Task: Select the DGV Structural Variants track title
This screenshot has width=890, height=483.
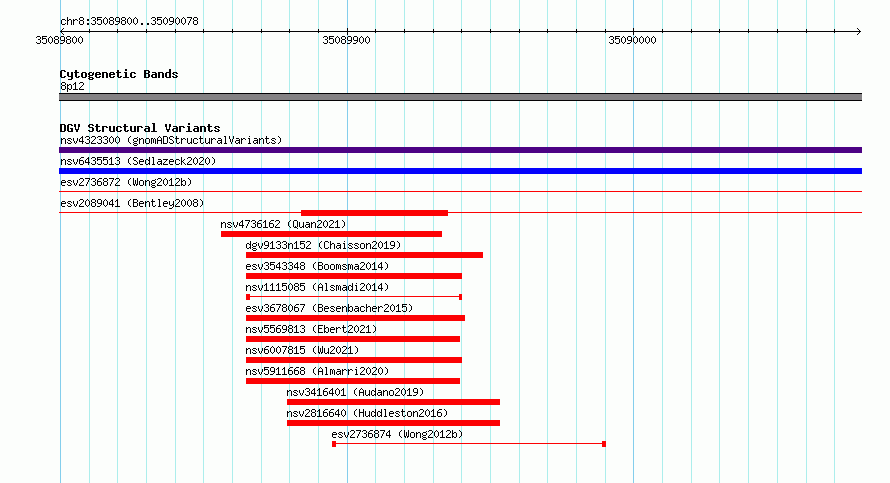Action: [140, 128]
